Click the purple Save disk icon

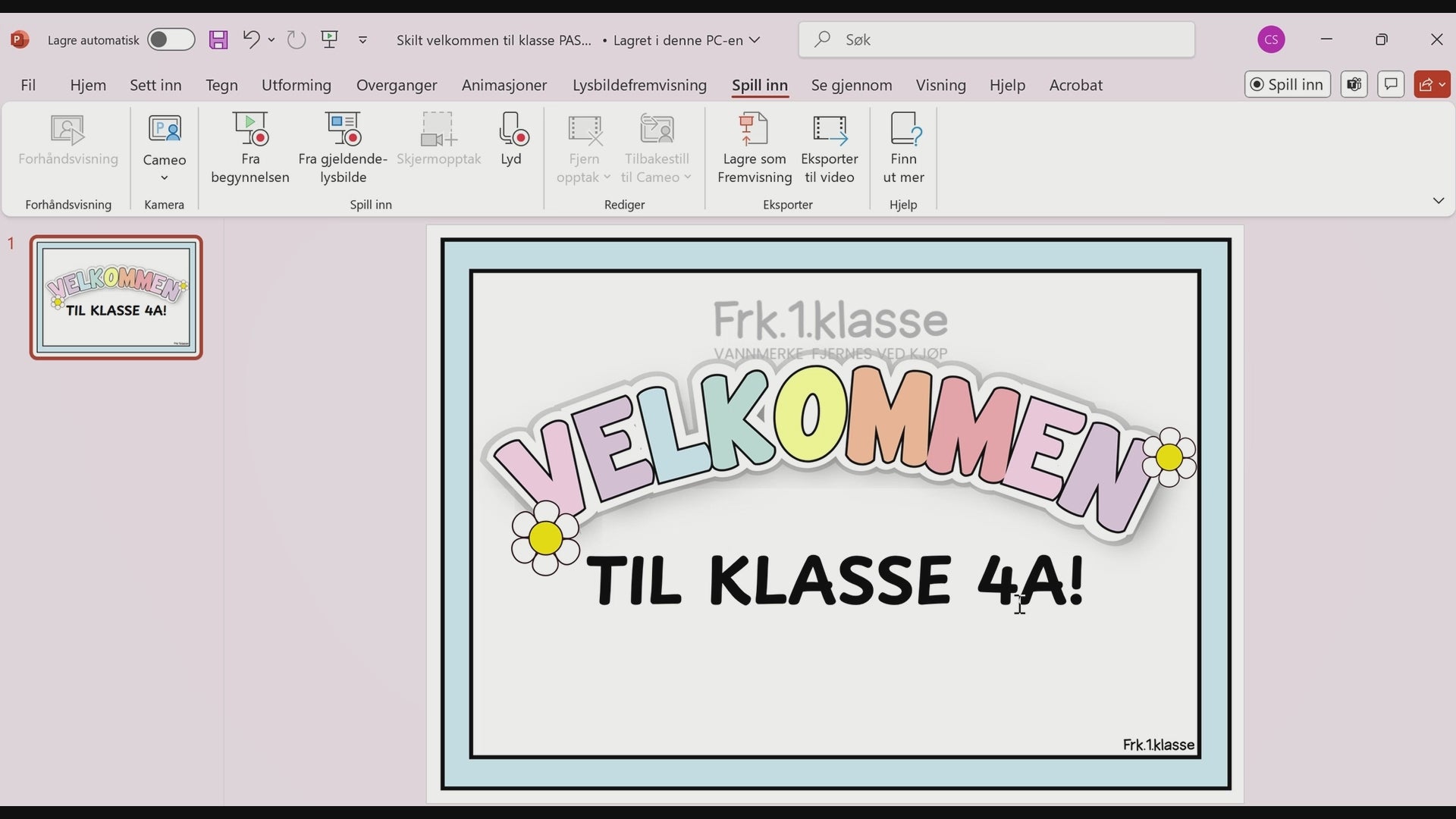click(x=218, y=39)
